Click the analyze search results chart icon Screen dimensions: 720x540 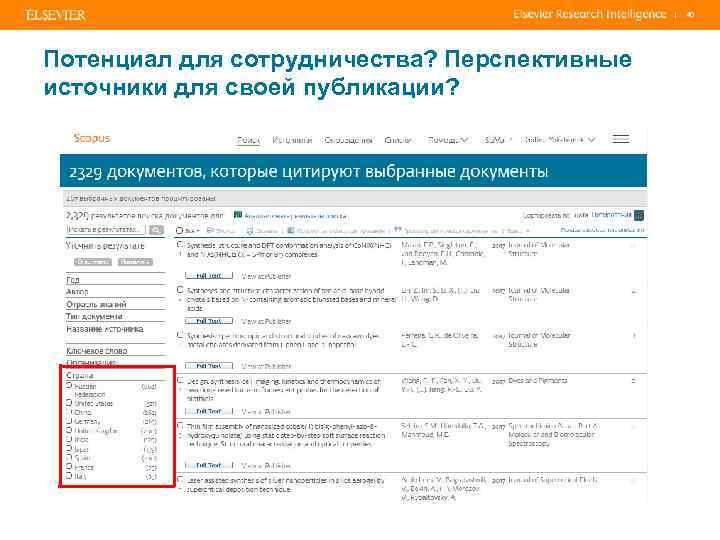click(238, 215)
